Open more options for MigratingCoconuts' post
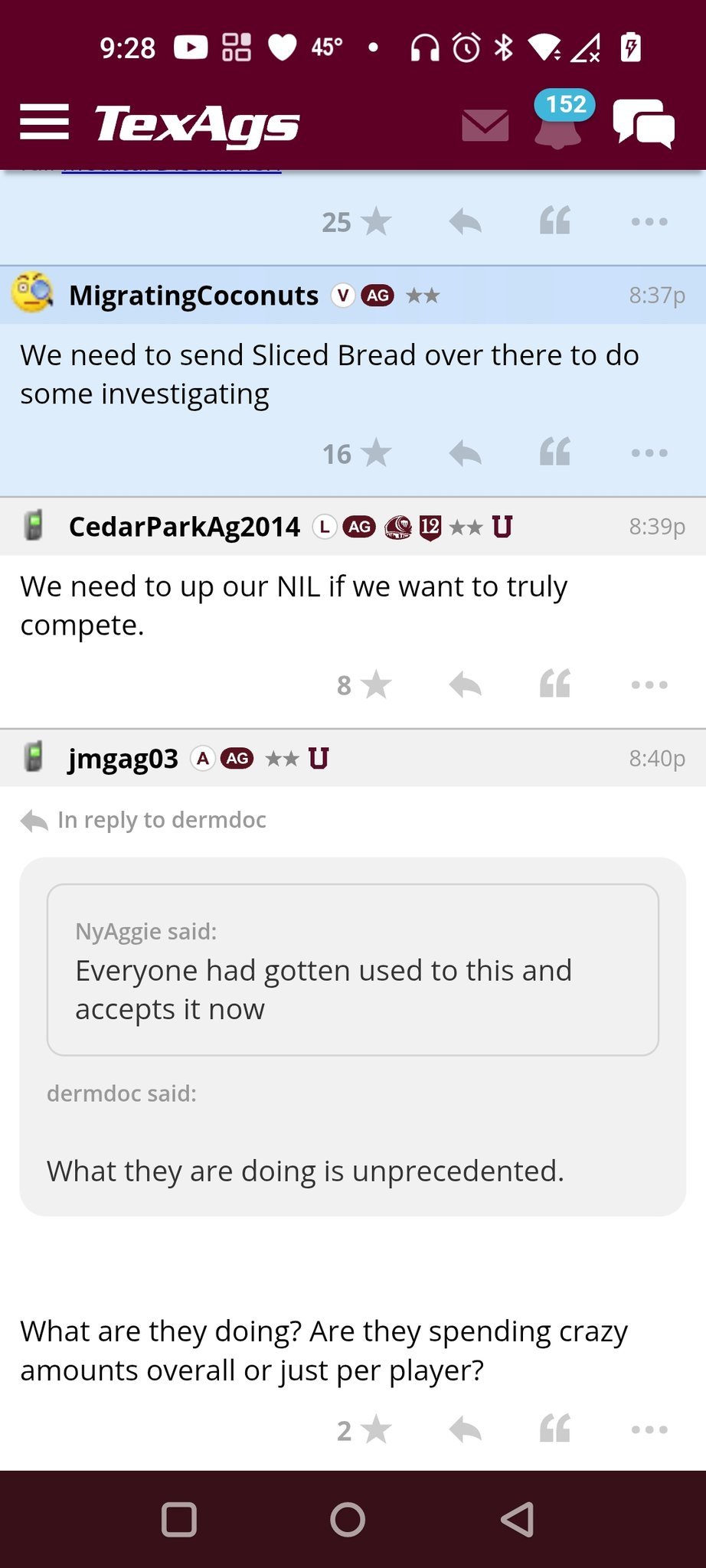This screenshot has width=706, height=1568. (x=649, y=453)
